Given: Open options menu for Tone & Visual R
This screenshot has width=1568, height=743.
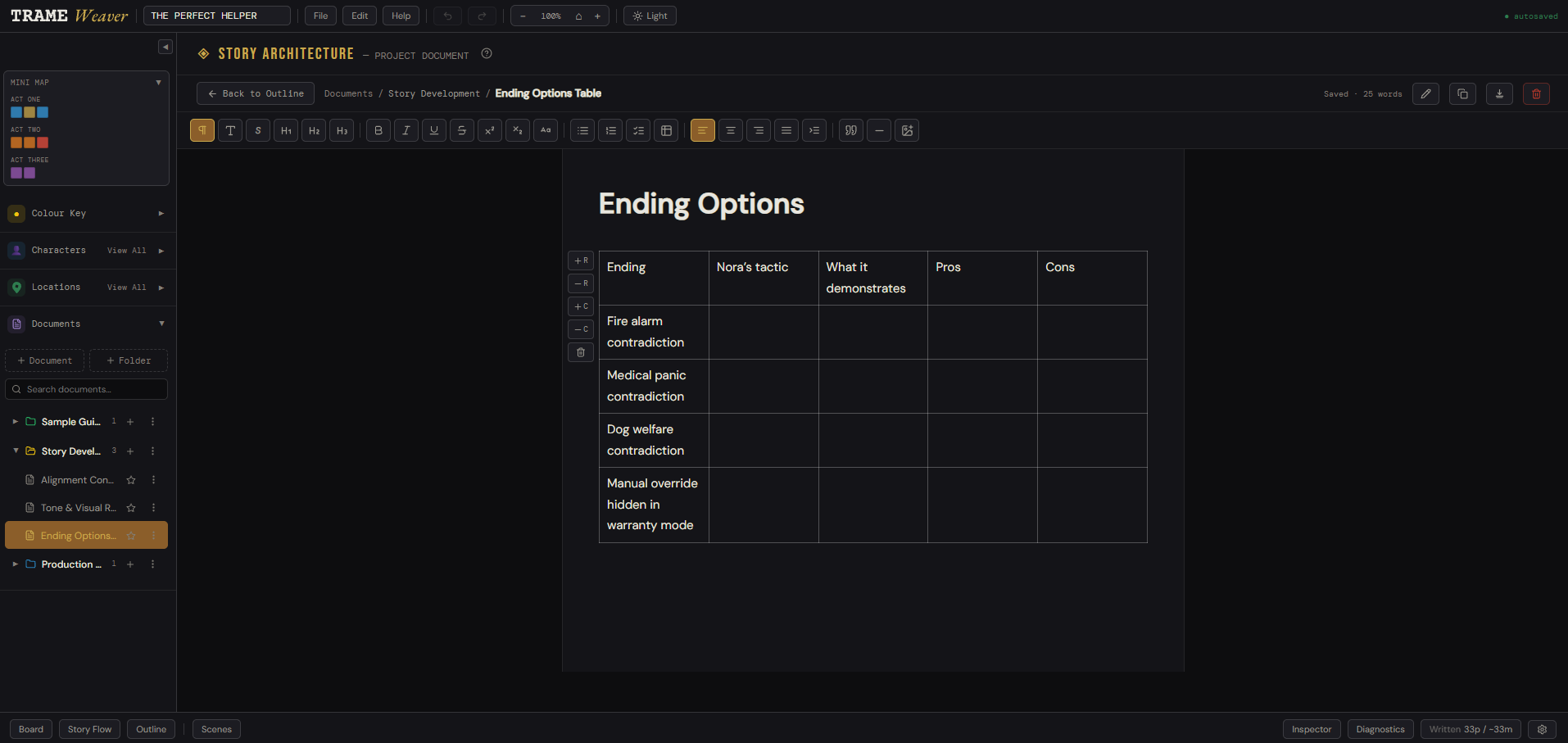Looking at the screenshot, I should pyautogui.click(x=153, y=508).
